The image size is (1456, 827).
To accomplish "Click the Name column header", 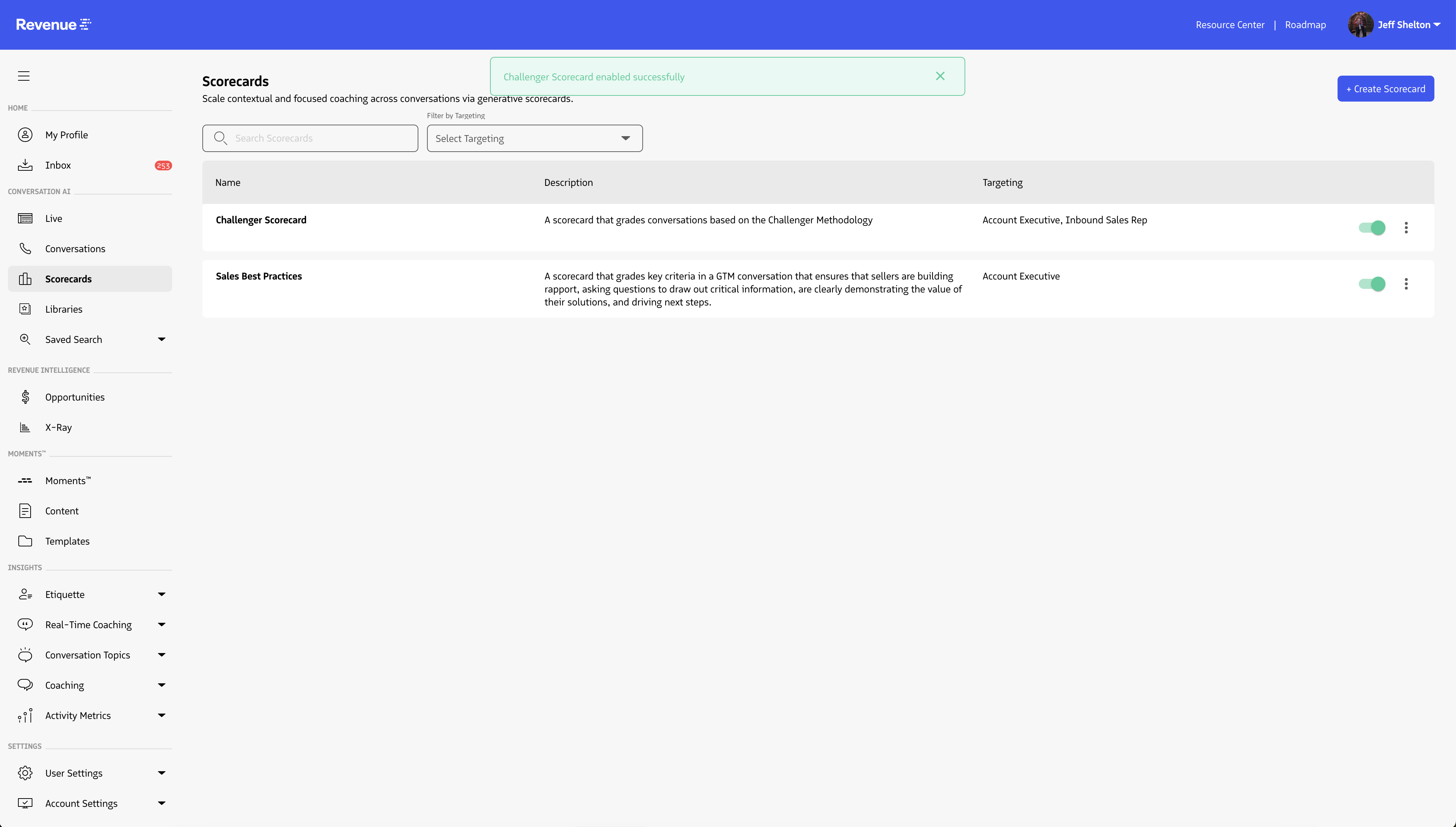I will (x=228, y=182).
